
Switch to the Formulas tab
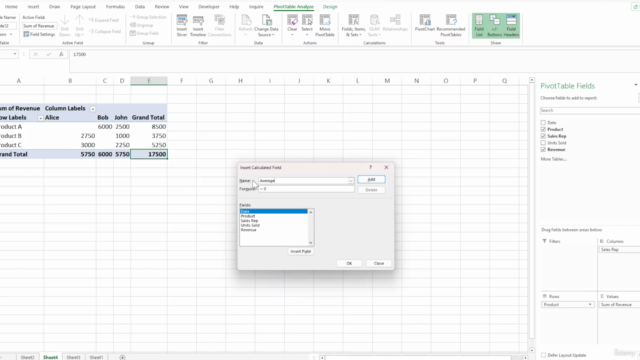(115, 7)
